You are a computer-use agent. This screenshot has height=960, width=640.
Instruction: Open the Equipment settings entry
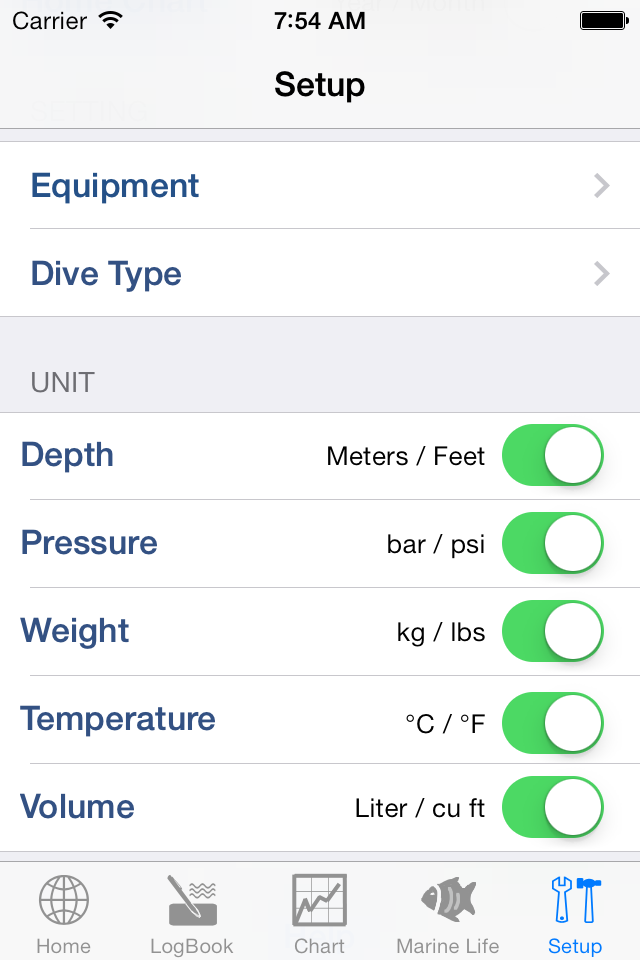[320, 186]
